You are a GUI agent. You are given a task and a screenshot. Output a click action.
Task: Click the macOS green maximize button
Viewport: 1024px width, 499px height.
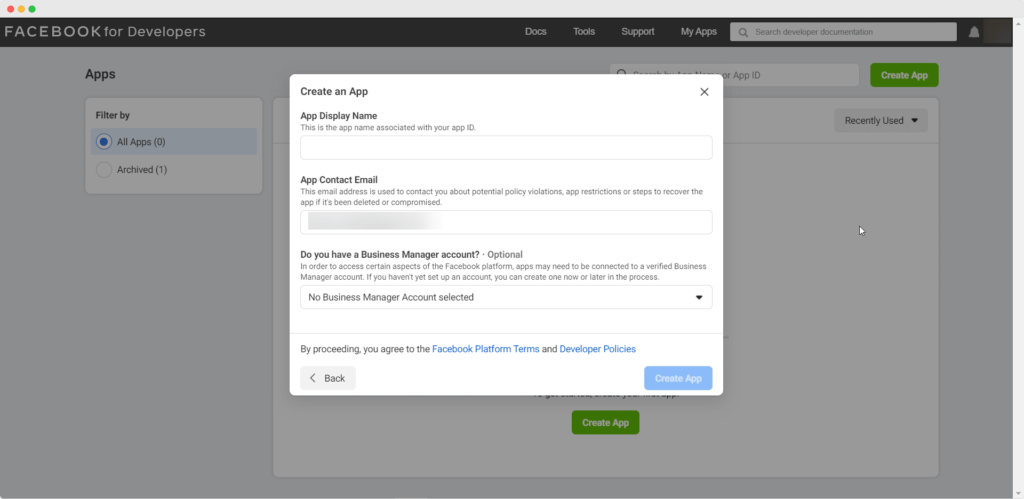[32, 9]
